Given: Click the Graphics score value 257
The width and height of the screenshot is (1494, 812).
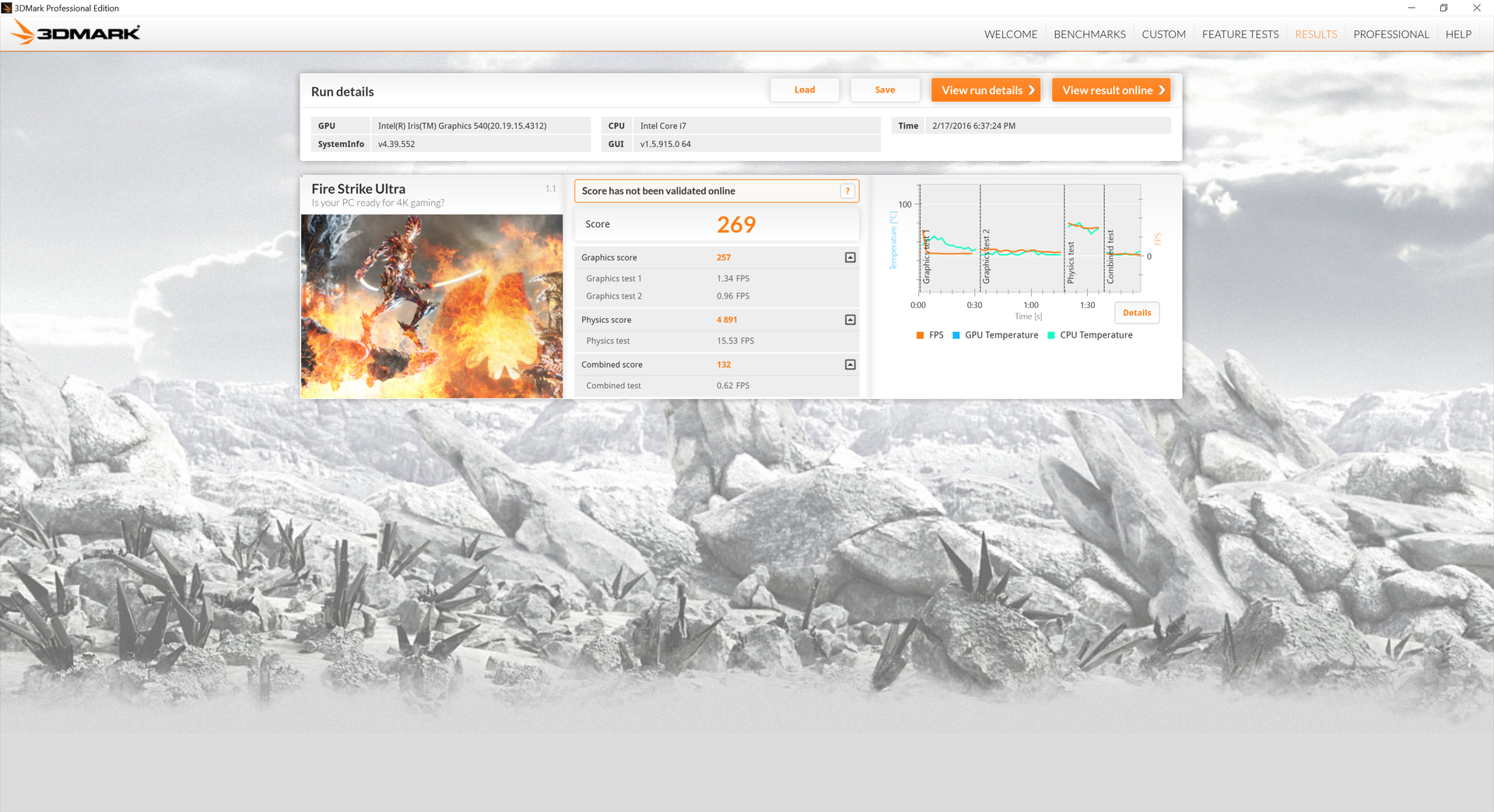Looking at the screenshot, I should (724, 257).
